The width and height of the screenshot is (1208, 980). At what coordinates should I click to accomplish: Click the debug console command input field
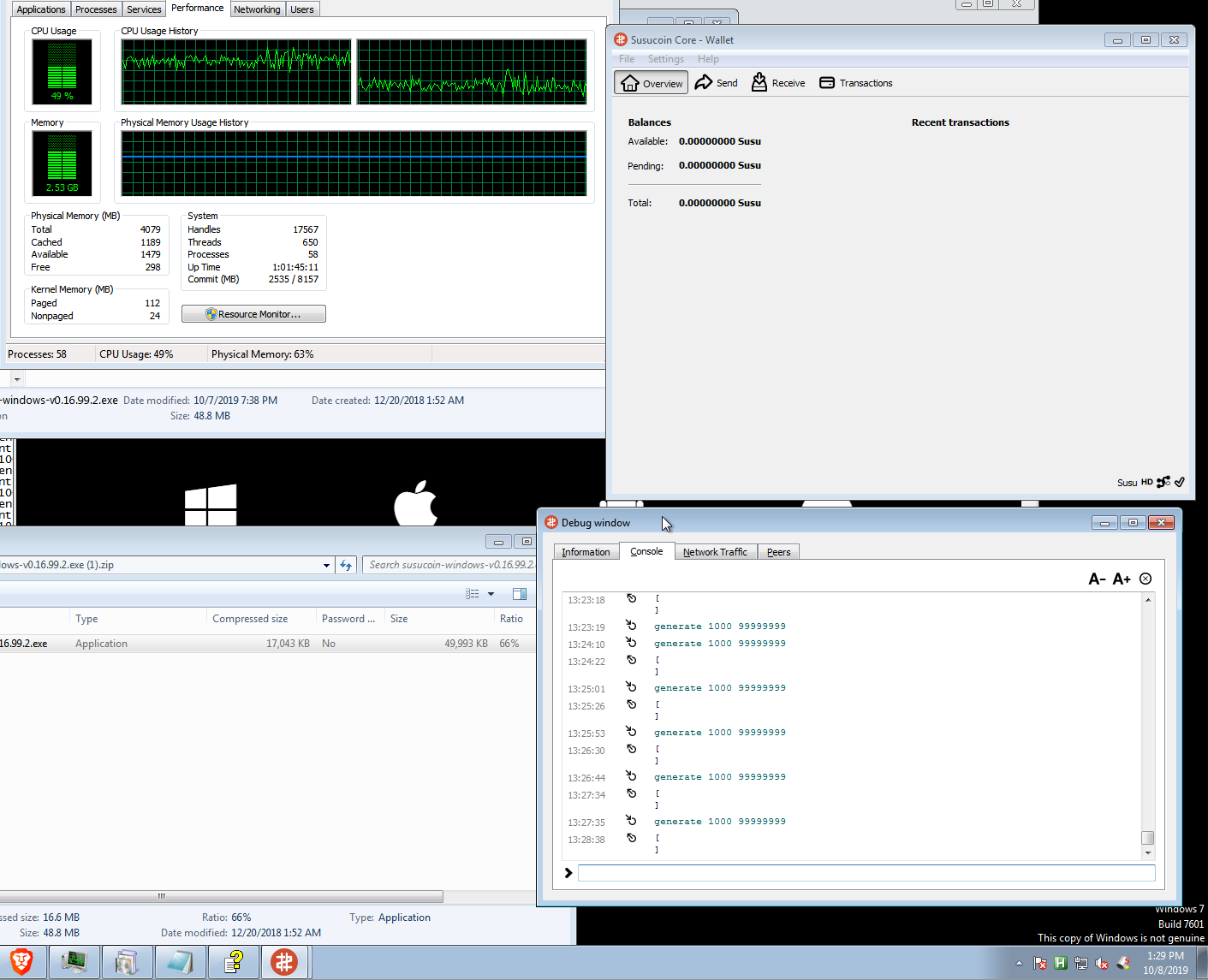[x=866, y=873]
